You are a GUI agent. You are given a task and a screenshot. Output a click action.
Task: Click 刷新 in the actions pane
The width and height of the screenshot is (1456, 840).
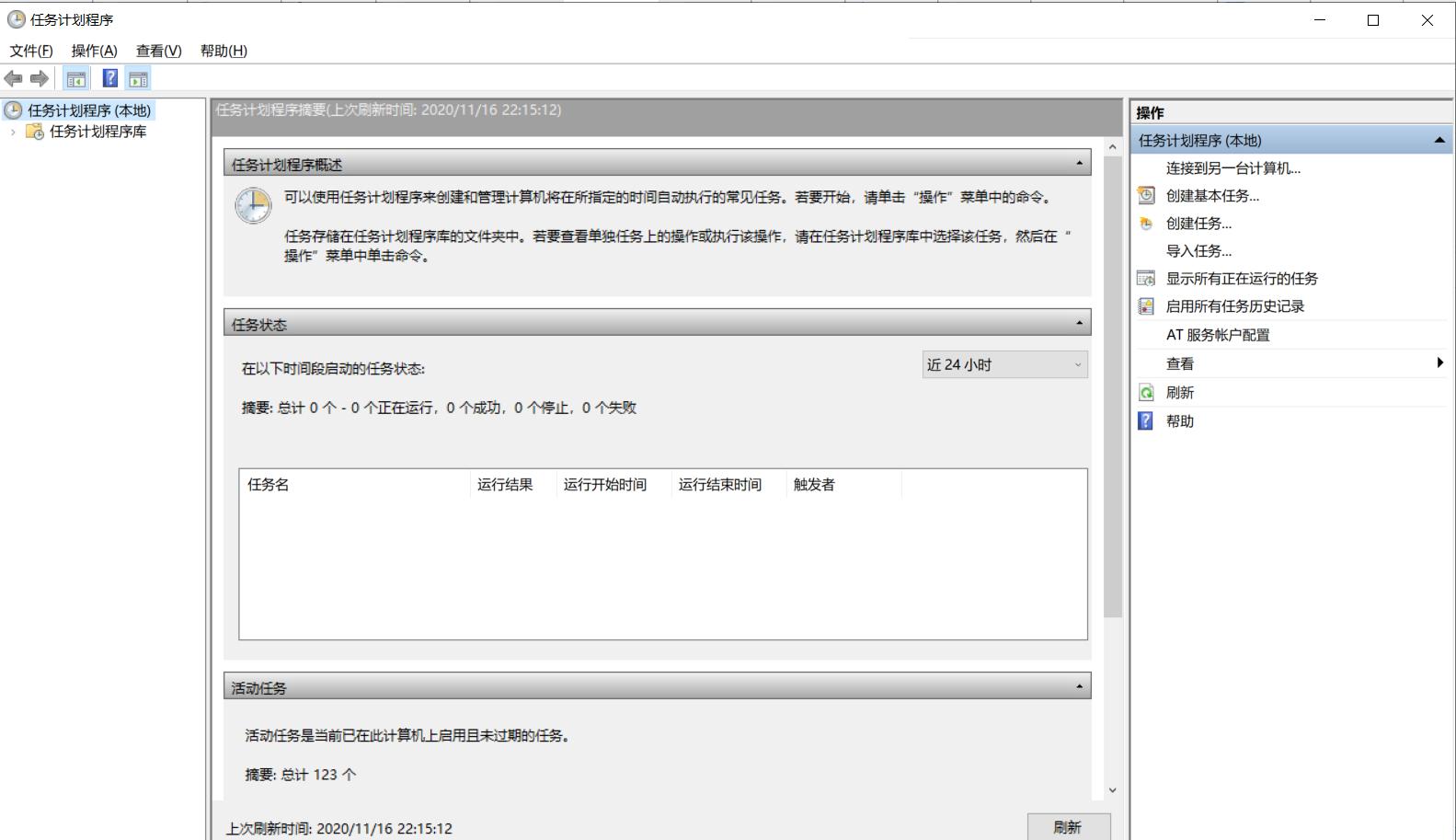pos(1180,393)
